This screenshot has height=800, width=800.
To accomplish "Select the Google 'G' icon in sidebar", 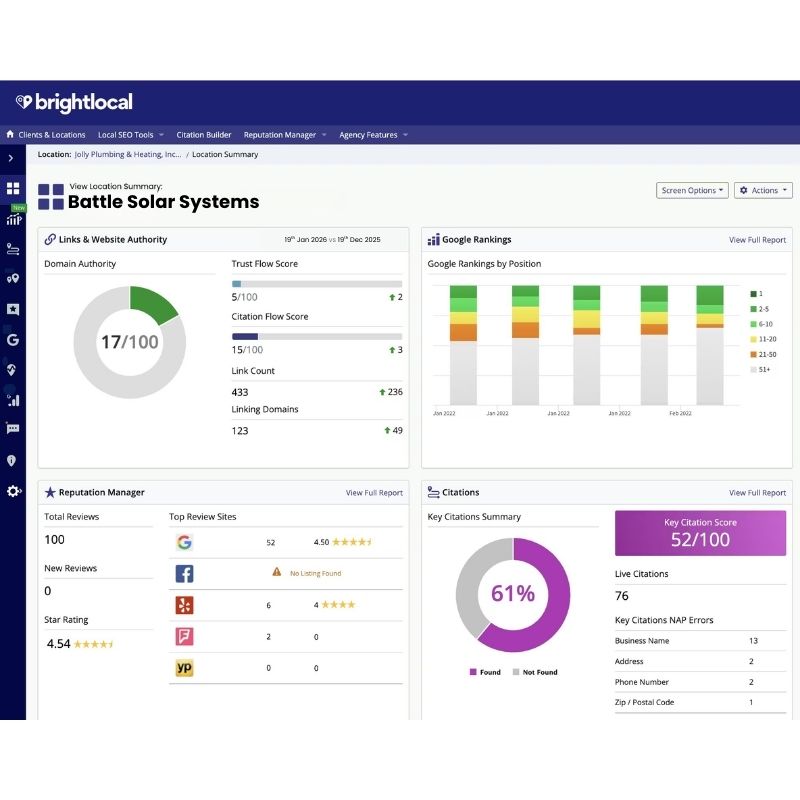I will coord(13,340).
